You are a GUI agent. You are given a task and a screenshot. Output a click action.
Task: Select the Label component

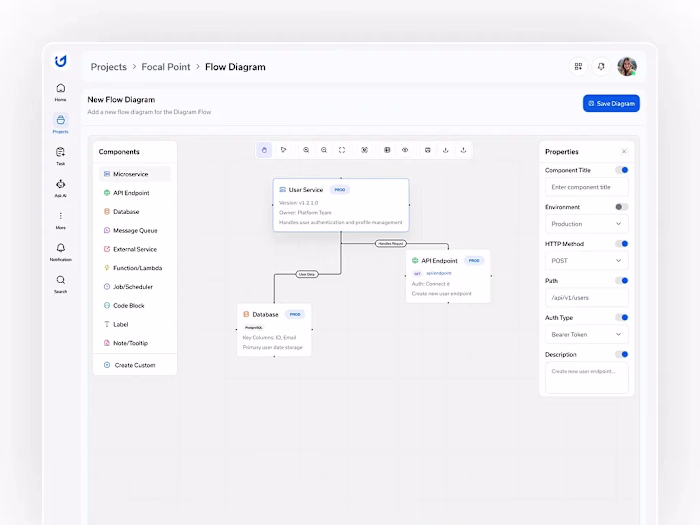point(135,324)
